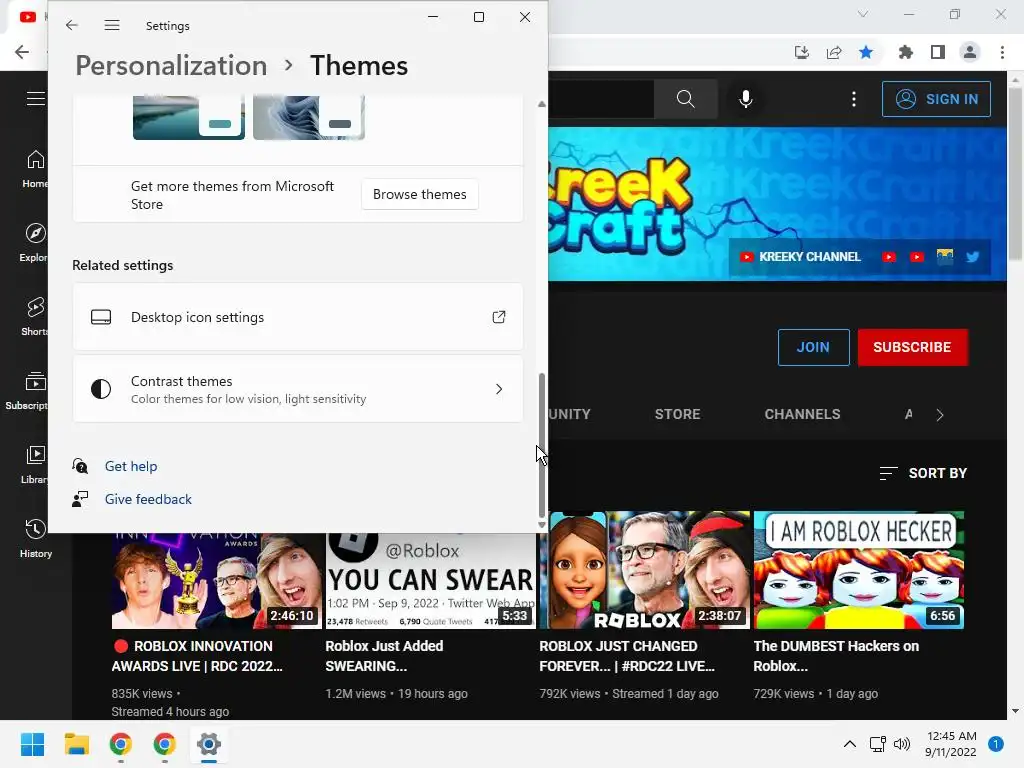This screenshot has height=768, width=1024.
Task: Click Personalization in the Settings breadcrumb
Action: pyautogui.click(x=171, y=66)
